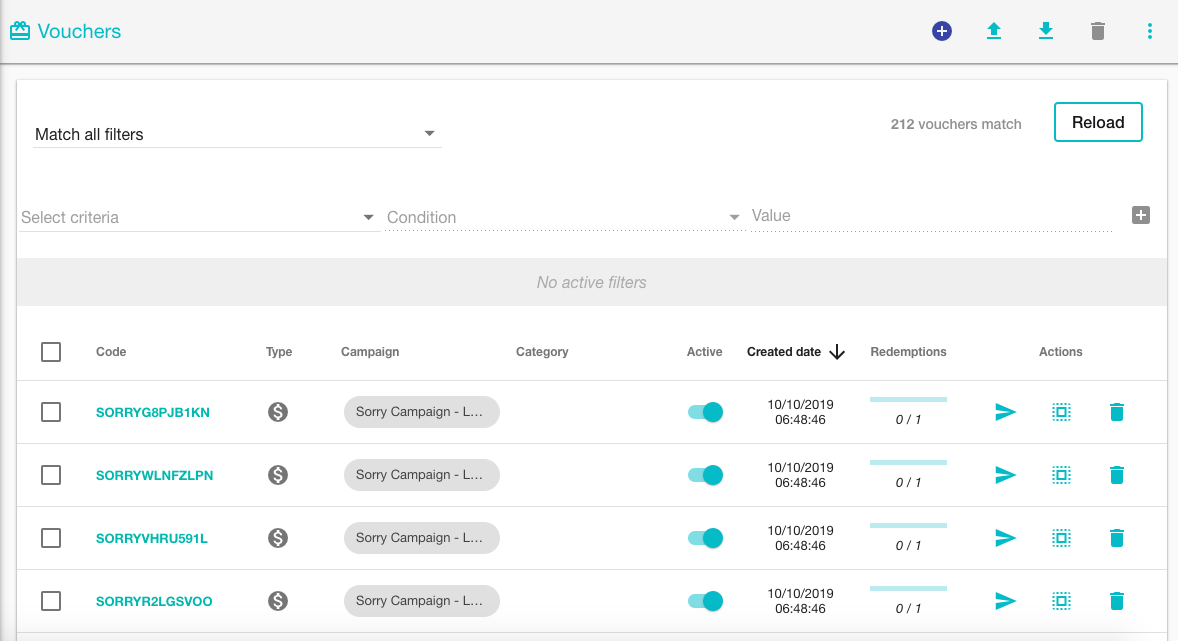Click the Created date sort arrow
This screenshot has width=1178, height=641.
pos(837,352)
